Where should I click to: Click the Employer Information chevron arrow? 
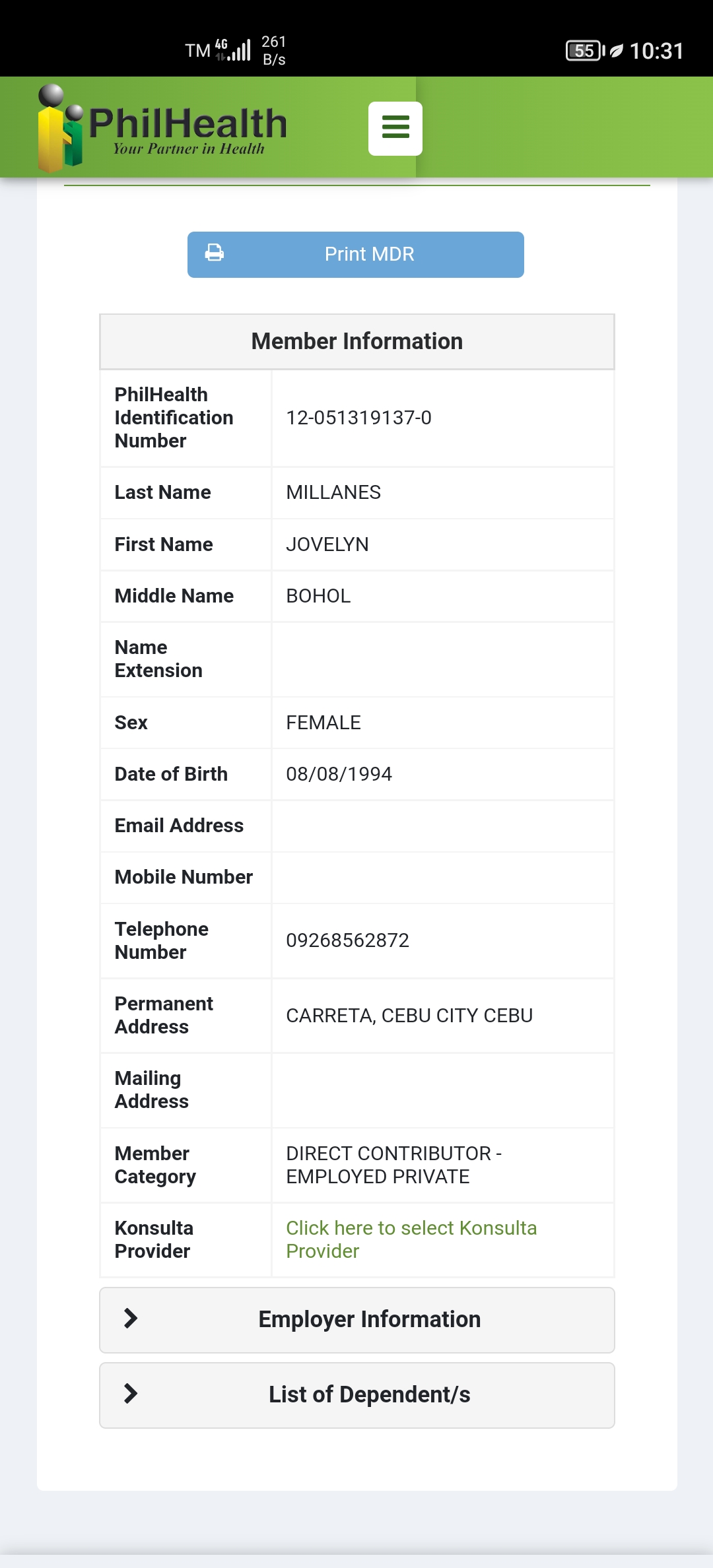pos(131,1319)
